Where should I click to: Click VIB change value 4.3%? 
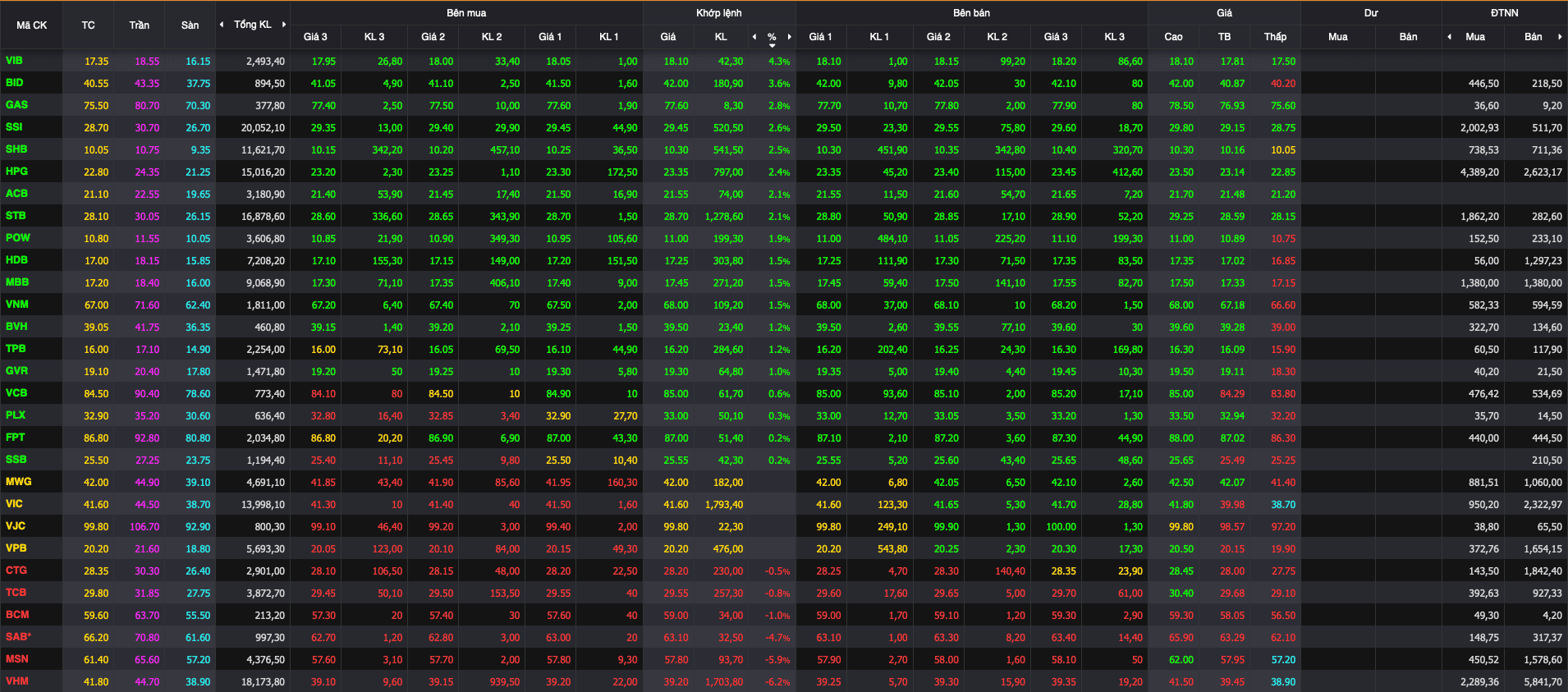point(779,62)
